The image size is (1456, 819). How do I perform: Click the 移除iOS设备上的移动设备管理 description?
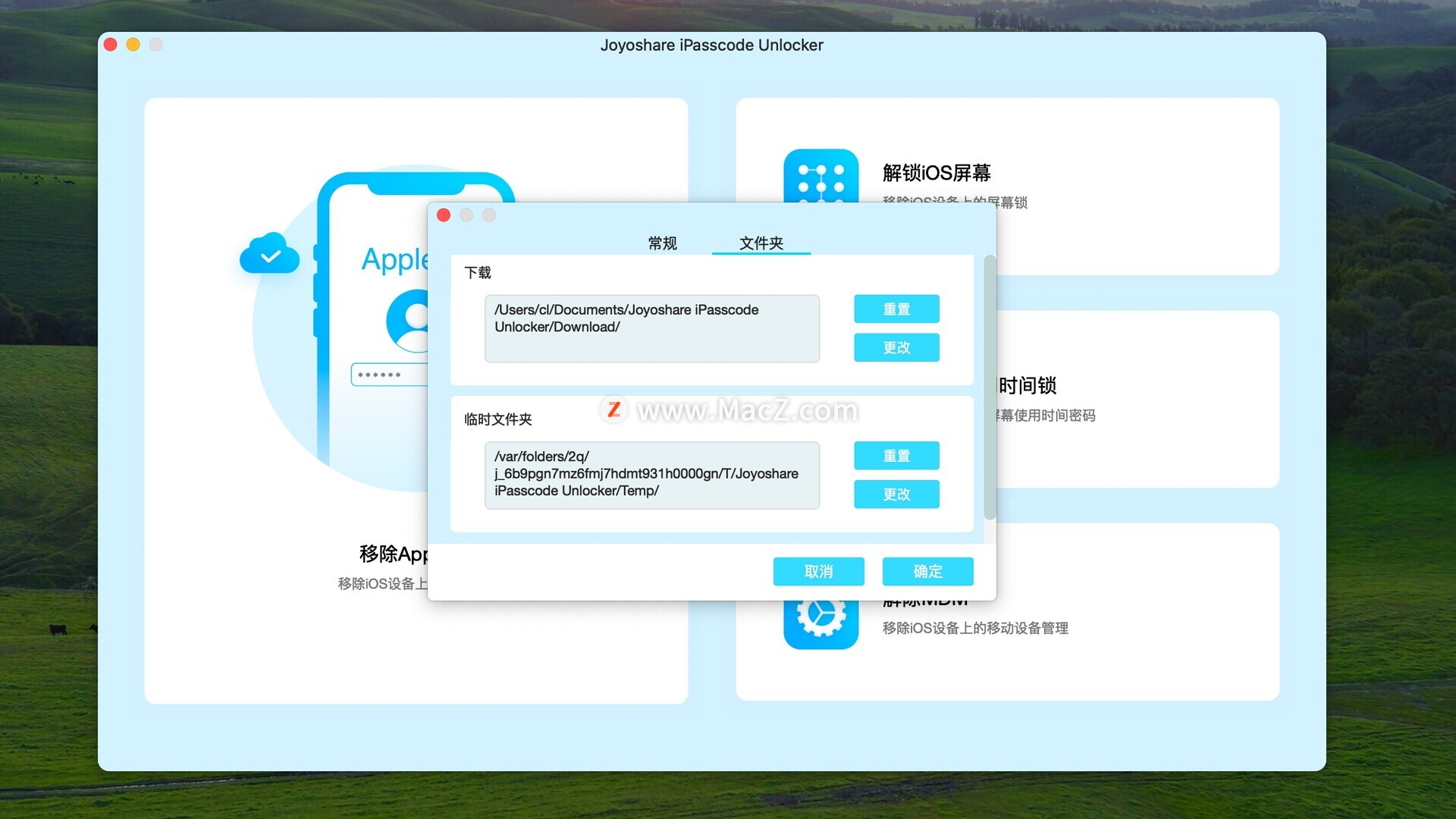click(x=975, y=628)
